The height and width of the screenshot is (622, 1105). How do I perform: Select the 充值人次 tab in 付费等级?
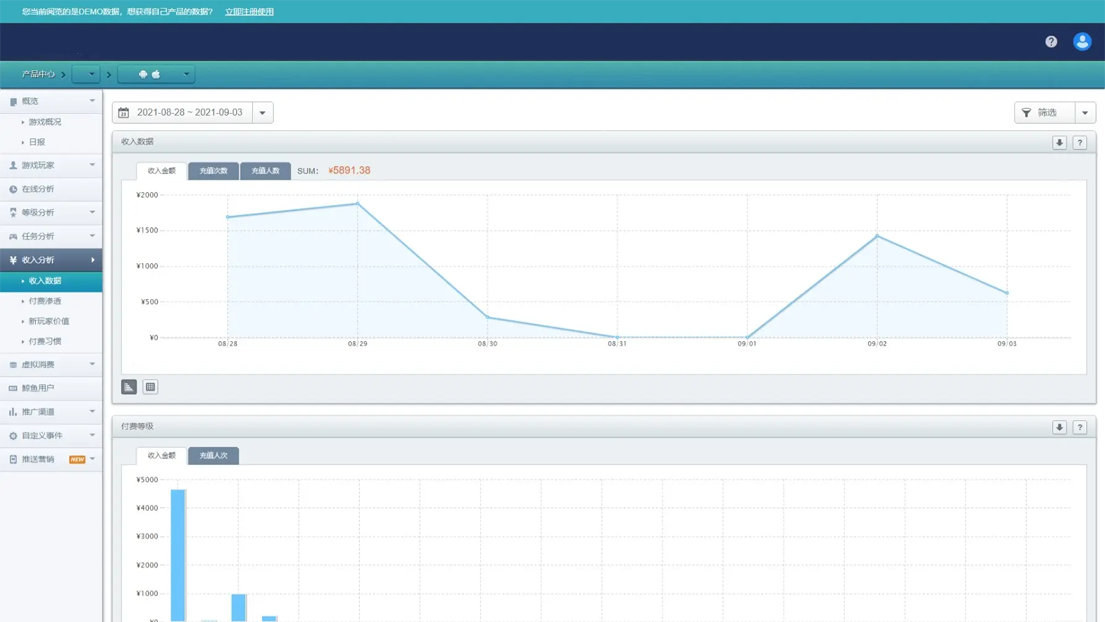[213, 456]
